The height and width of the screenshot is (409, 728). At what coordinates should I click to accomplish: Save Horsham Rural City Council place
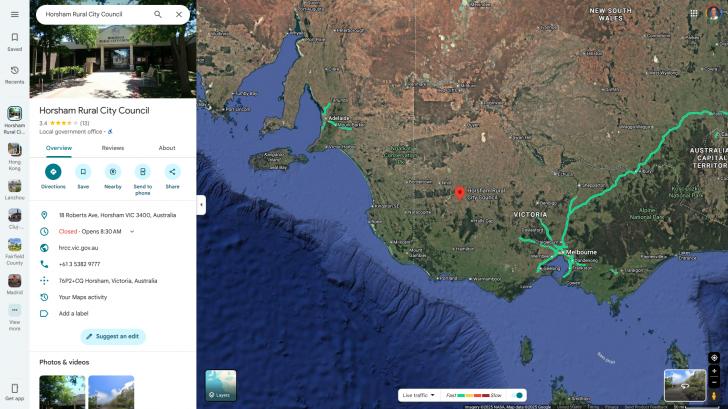pos(83,172)
